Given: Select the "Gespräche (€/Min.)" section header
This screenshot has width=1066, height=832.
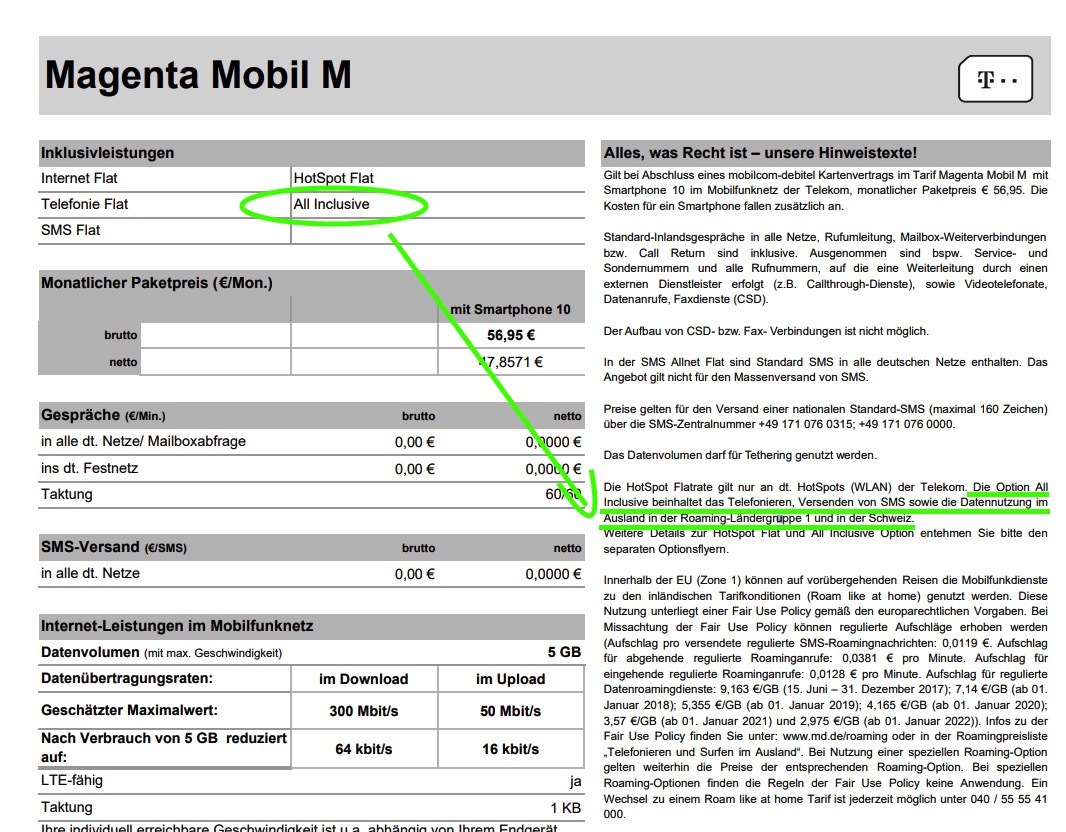Looking at the screenshot, I should pyautogui.click(x=103, y=415).
